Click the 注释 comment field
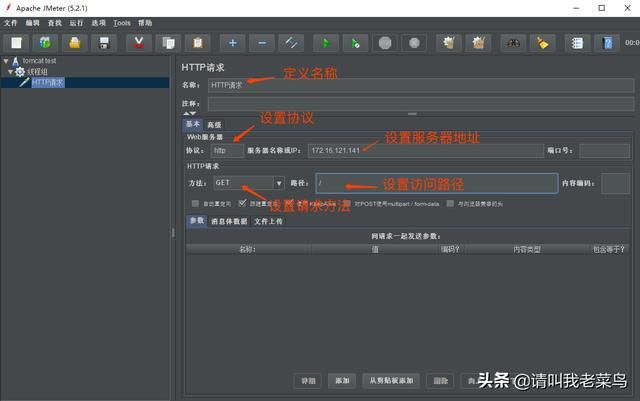640x401 pixels. pyautogui.click(x=421, y=104)
